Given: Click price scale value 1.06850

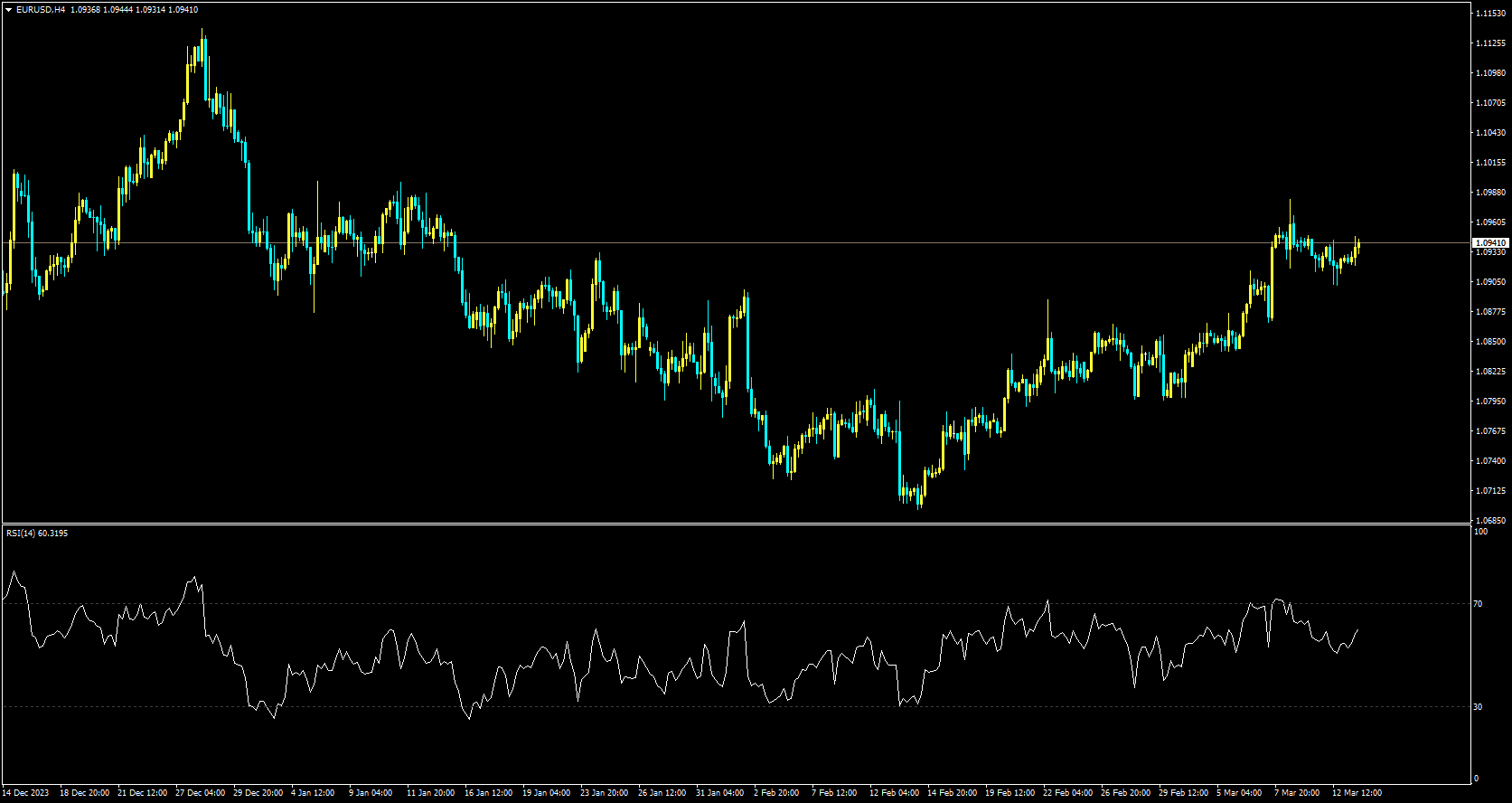Looking at the screenshot, I should [x=1490, y=521].
